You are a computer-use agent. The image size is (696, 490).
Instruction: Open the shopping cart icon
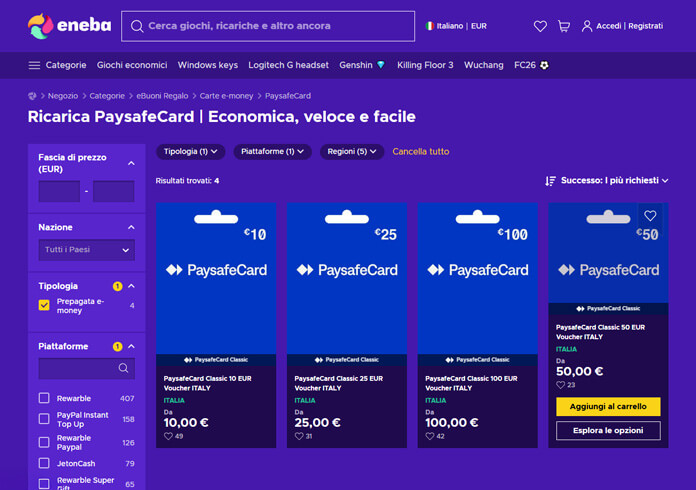pos(564,26)
